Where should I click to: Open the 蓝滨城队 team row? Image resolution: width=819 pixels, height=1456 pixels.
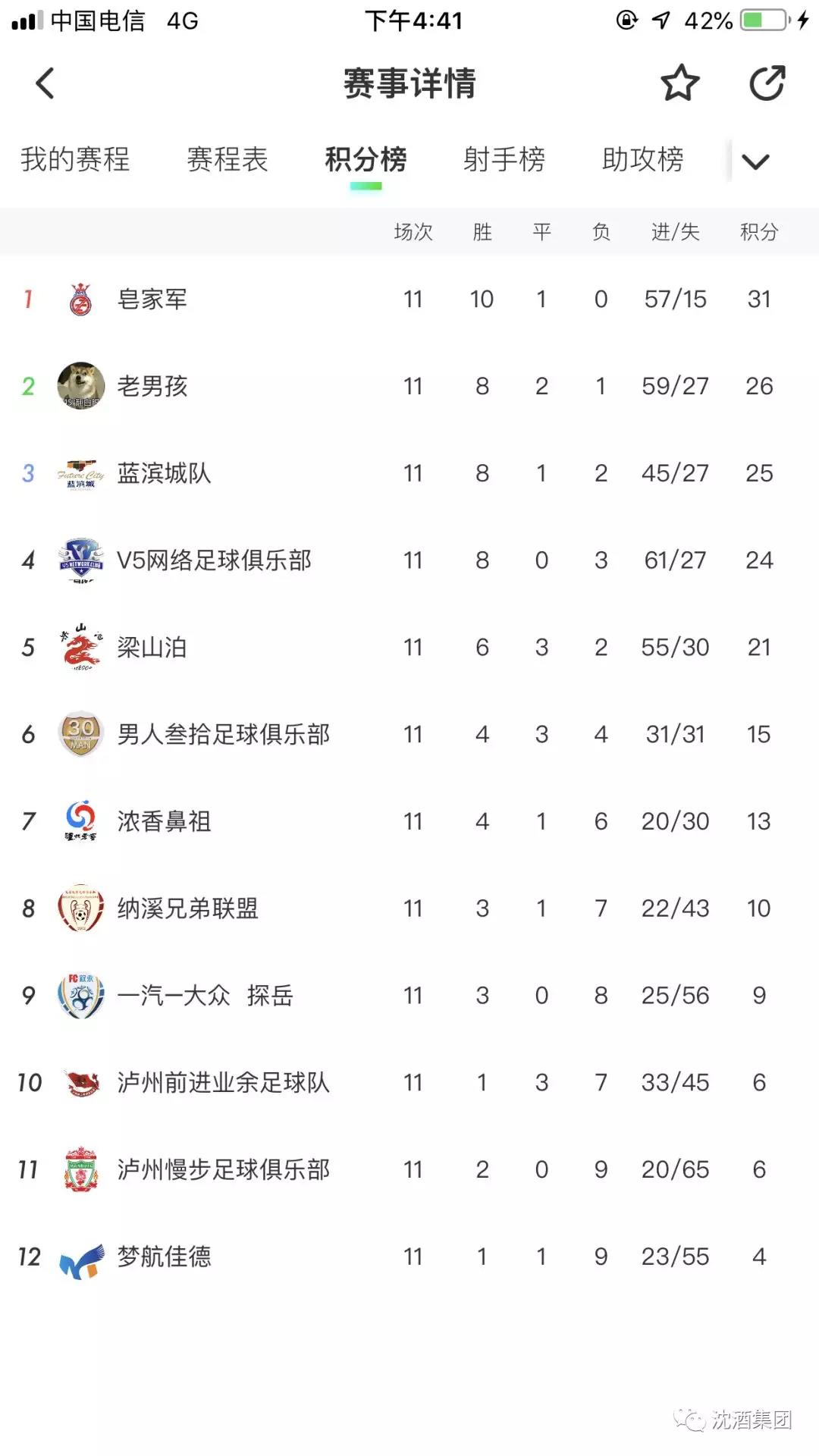click(409, 473)
